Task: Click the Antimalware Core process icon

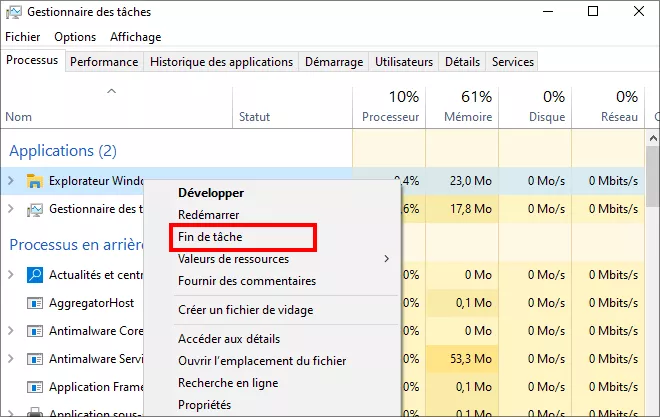Action: (35, 331)
